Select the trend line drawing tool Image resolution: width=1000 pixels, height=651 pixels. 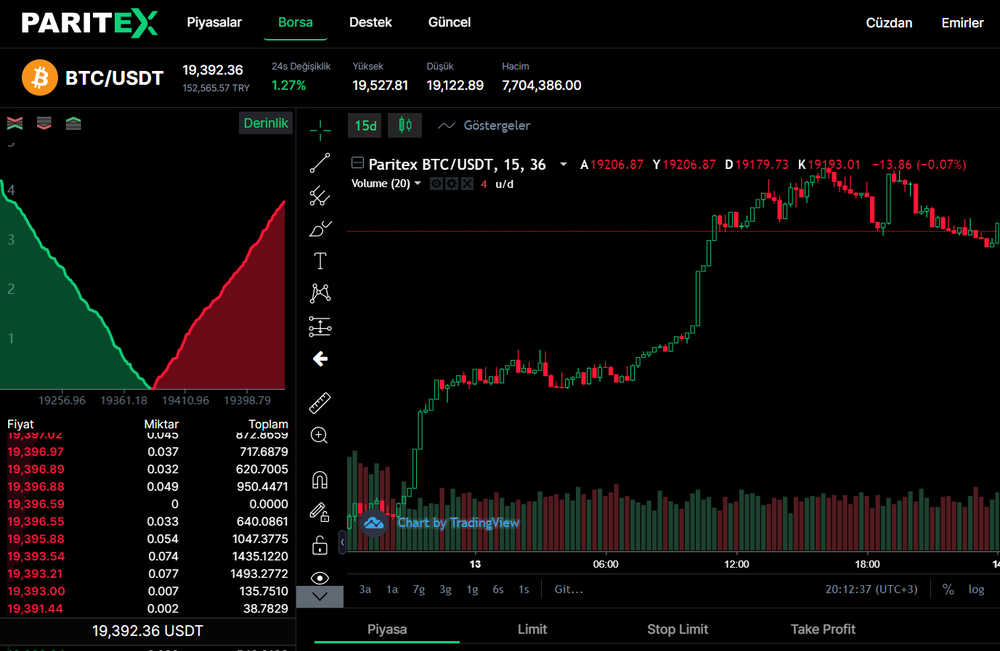tap(320, 163)
